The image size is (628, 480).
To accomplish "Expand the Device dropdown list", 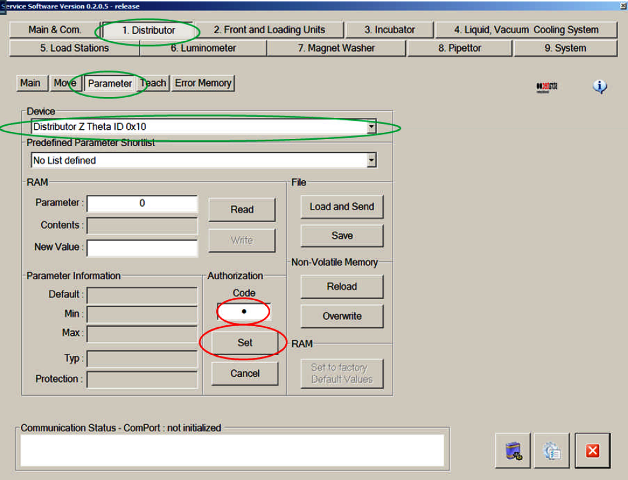I will point(371,127).
